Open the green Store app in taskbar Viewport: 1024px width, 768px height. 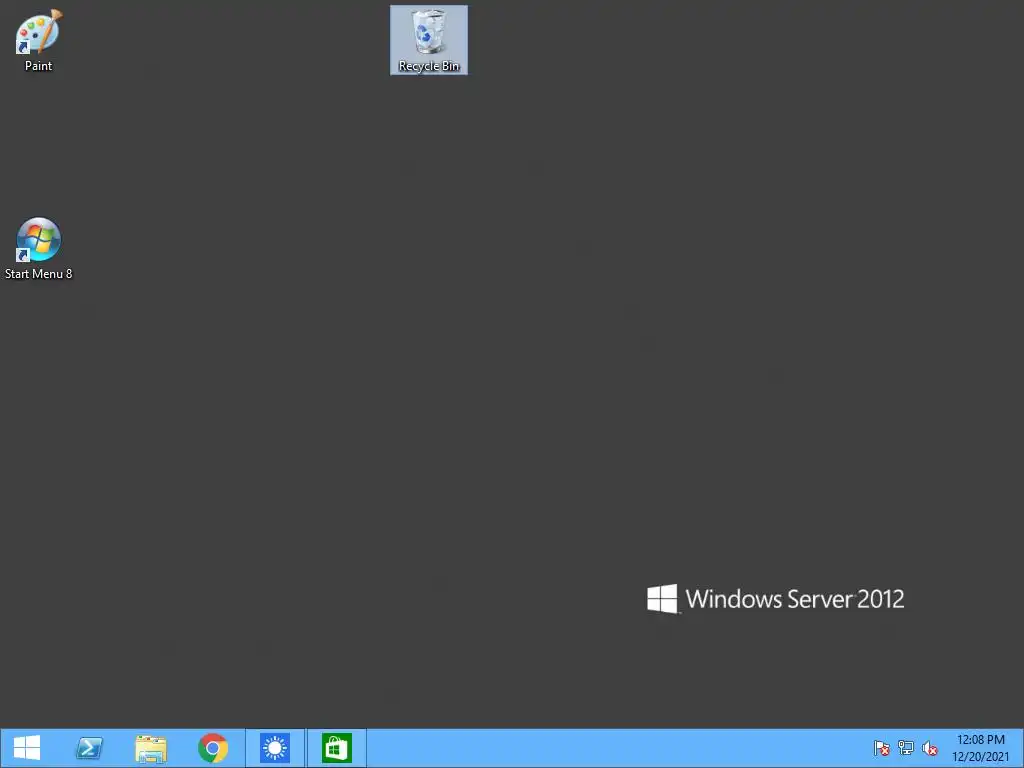[337, 748]
